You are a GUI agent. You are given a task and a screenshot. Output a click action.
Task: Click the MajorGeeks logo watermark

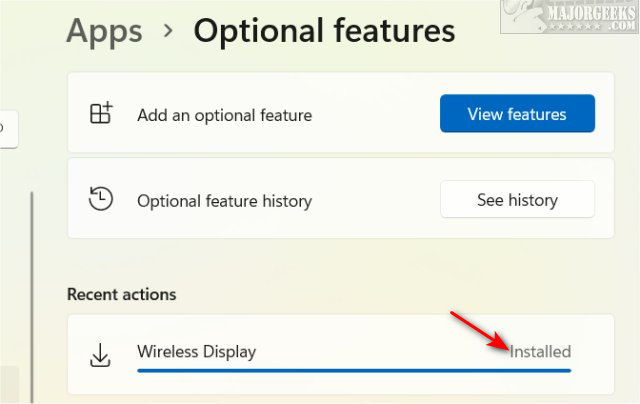point(585,20)
